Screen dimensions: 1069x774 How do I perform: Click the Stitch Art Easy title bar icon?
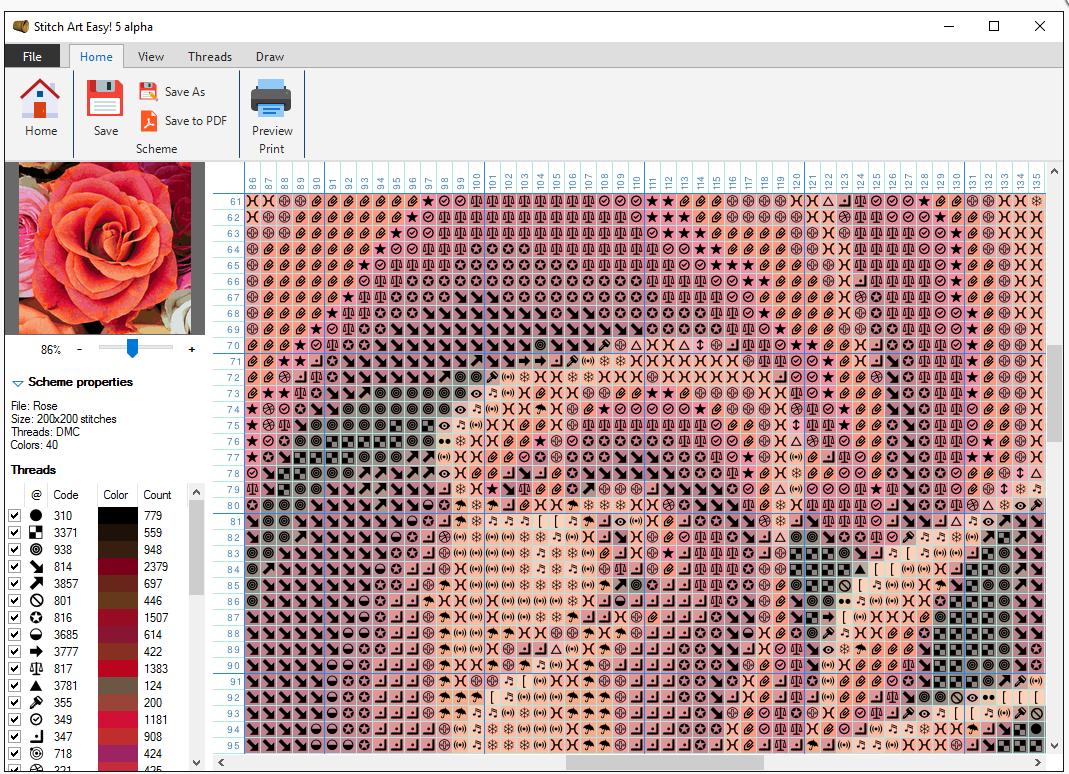coord(20,27)
